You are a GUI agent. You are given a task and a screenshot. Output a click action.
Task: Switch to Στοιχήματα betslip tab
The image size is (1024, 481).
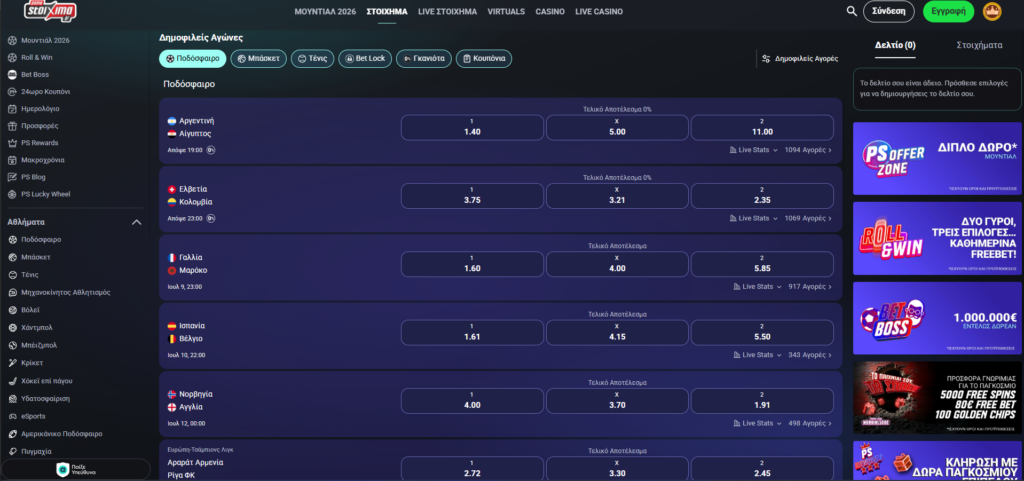[980, 45]
